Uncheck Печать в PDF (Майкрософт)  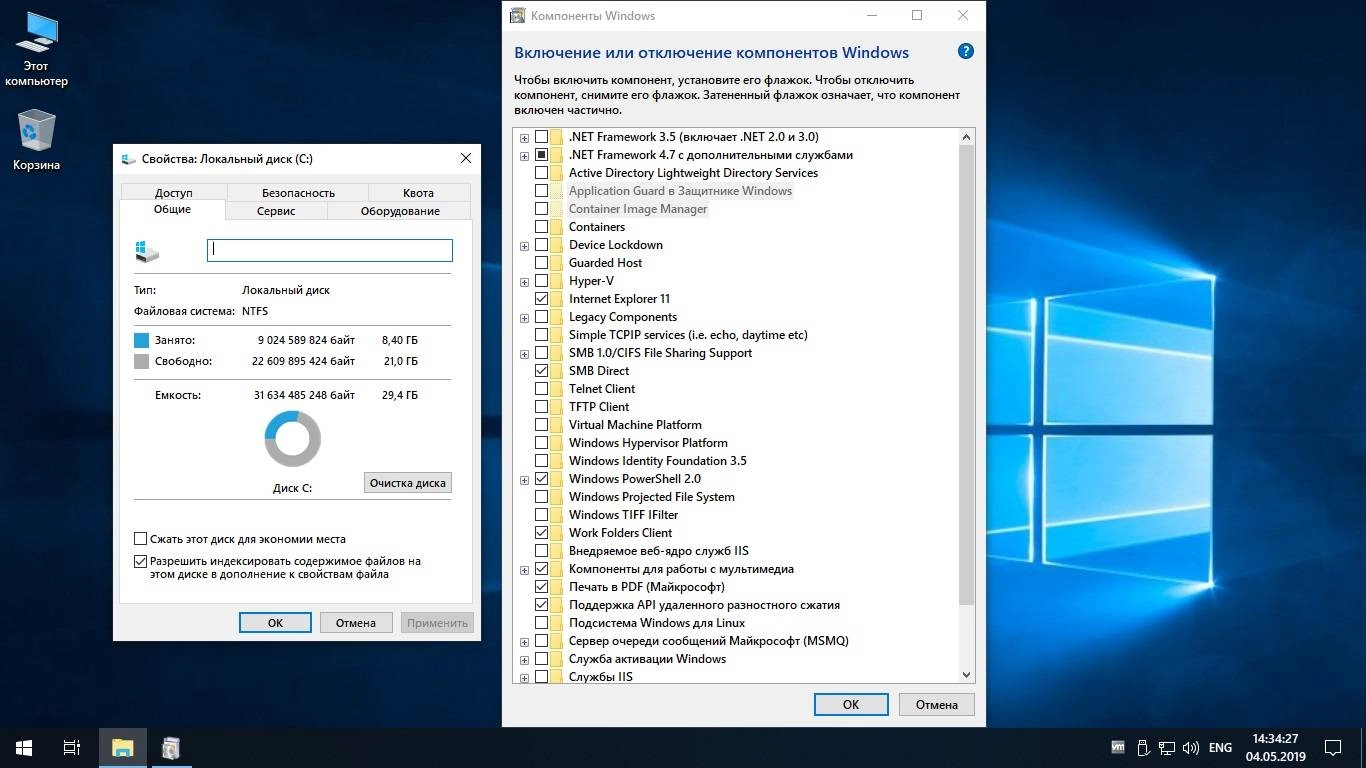coord(541,587)
